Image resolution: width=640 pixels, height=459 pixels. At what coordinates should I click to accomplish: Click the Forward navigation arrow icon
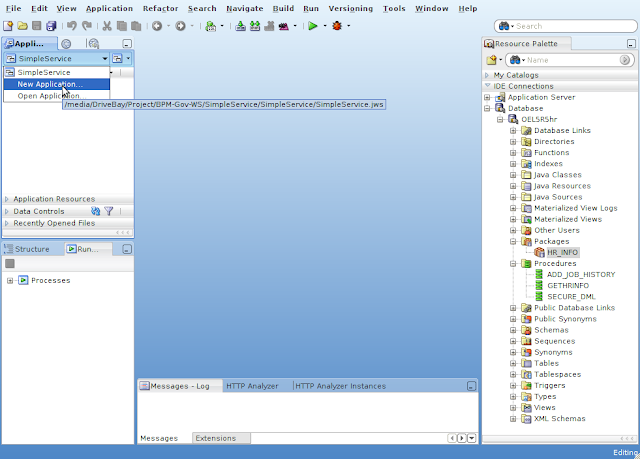click(180, 26)
